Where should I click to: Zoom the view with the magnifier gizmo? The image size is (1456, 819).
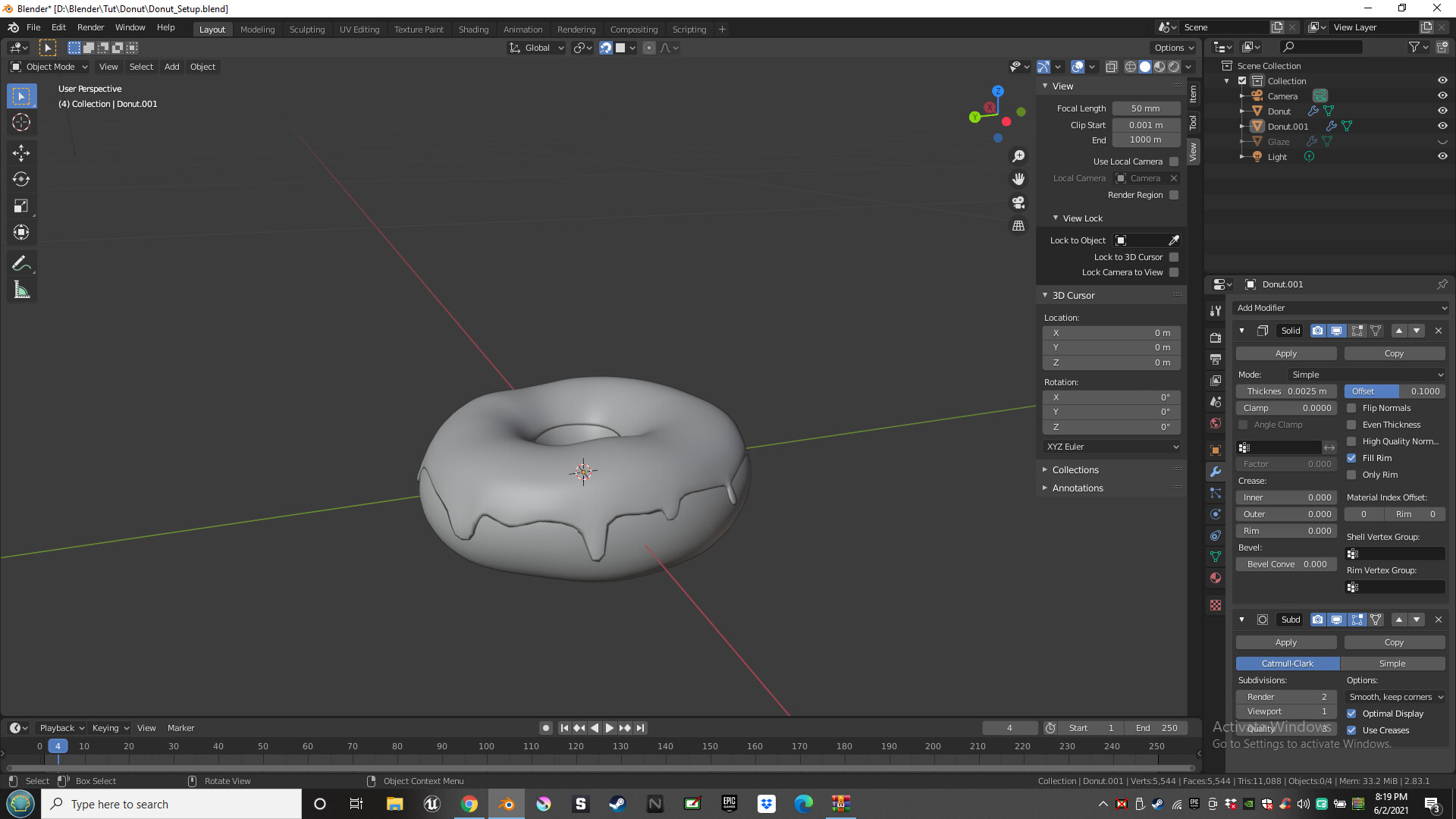(1018, 155)
